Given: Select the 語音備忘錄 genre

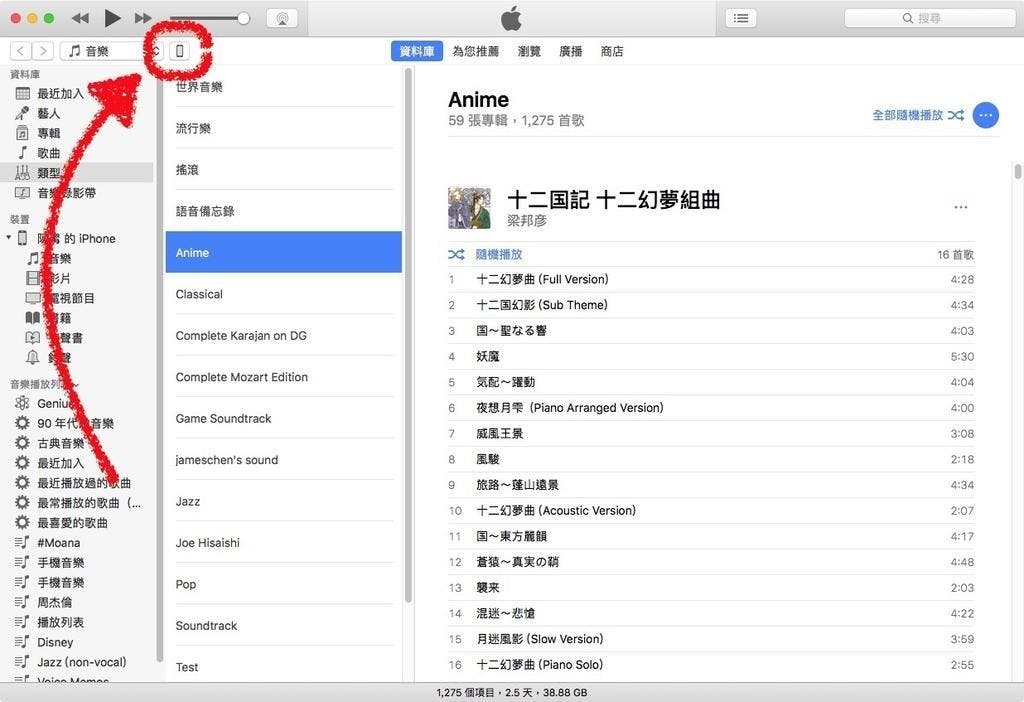Looking at the screenshot, I should click(283, 211).
